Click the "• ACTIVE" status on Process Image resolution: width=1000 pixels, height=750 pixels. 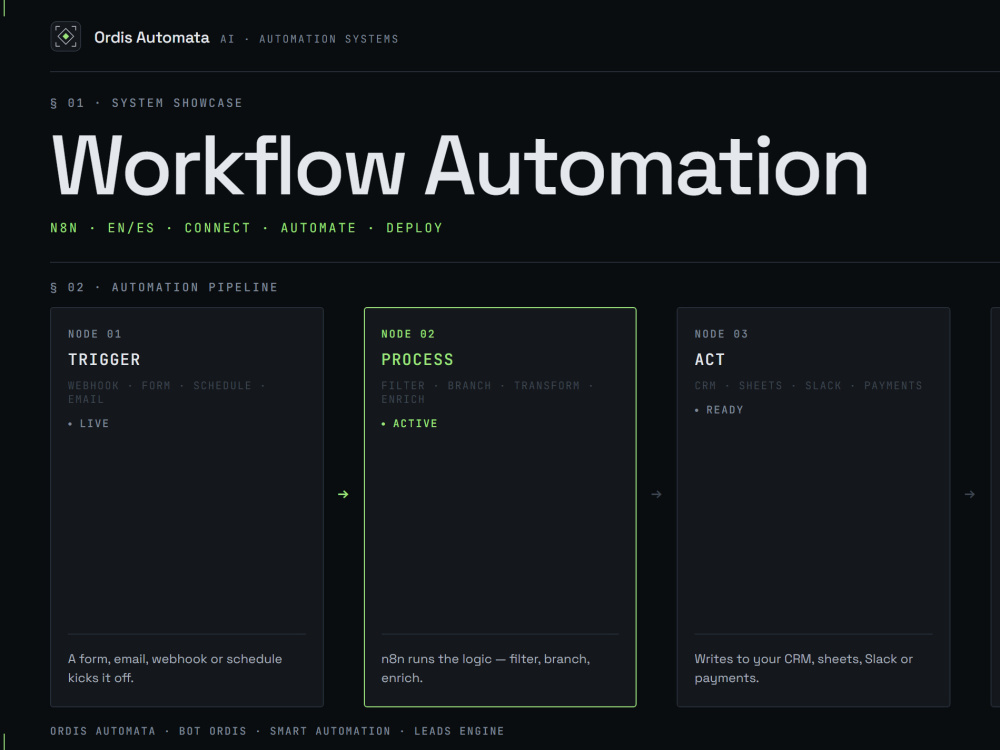409,423
